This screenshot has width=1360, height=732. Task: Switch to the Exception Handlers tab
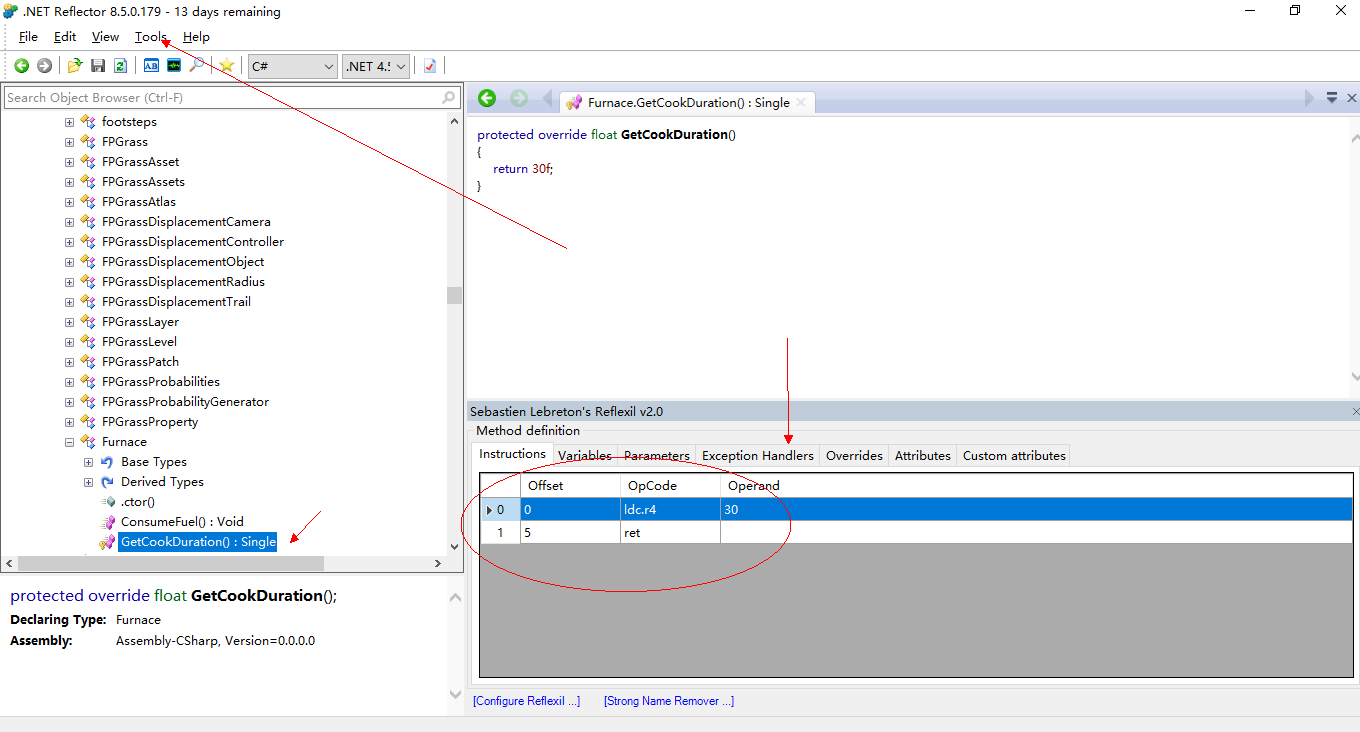coord(757,456)
